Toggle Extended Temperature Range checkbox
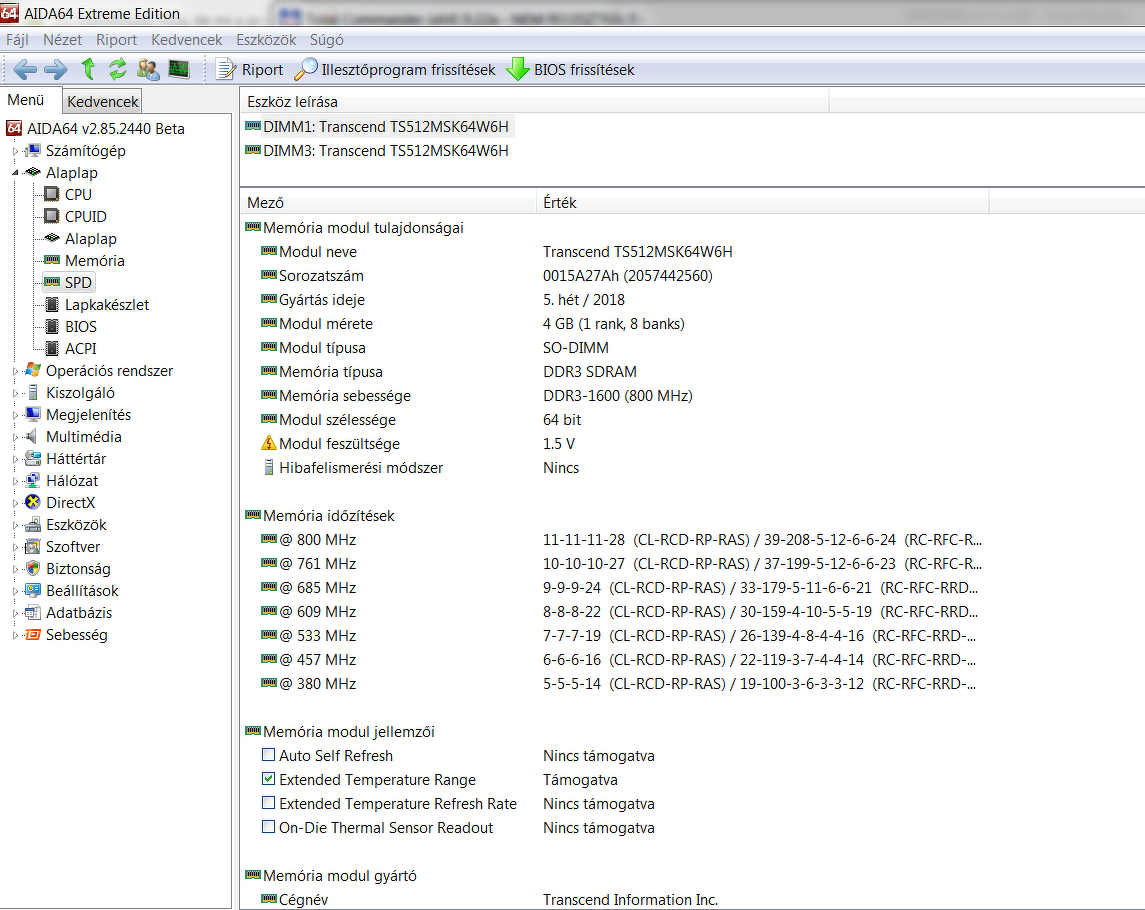1145x910 pixels. click(269, 779)
